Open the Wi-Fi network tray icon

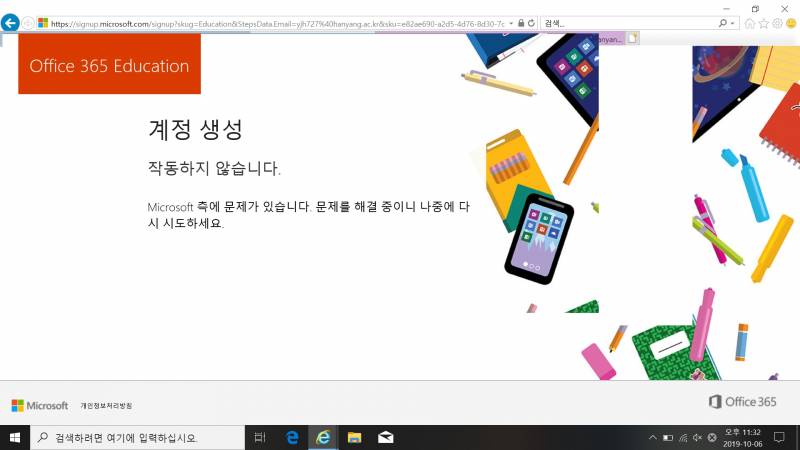coord(683,438)
